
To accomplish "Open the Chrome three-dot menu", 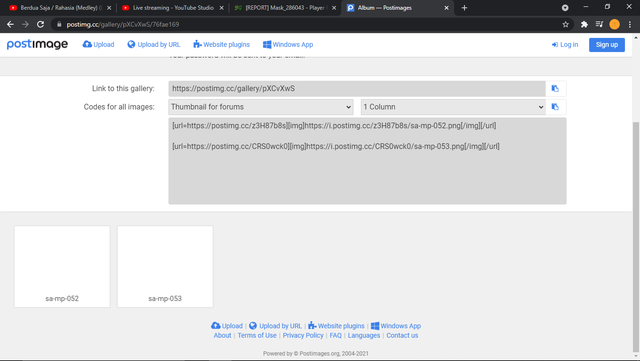I will point(630,25).
